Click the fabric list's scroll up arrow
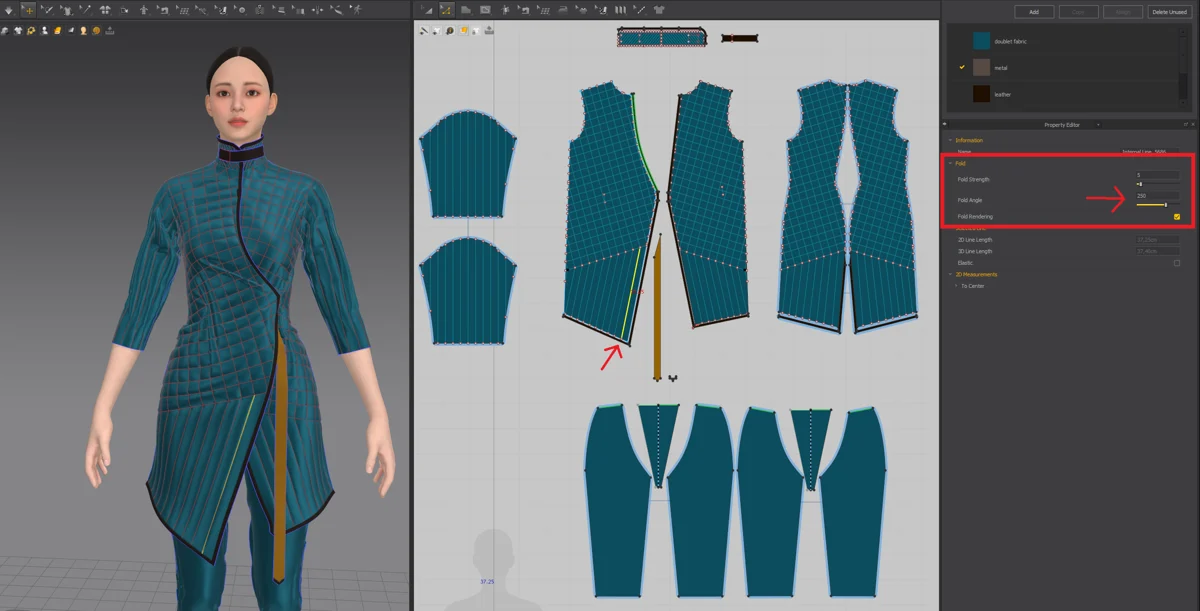 click(1183, 32)
